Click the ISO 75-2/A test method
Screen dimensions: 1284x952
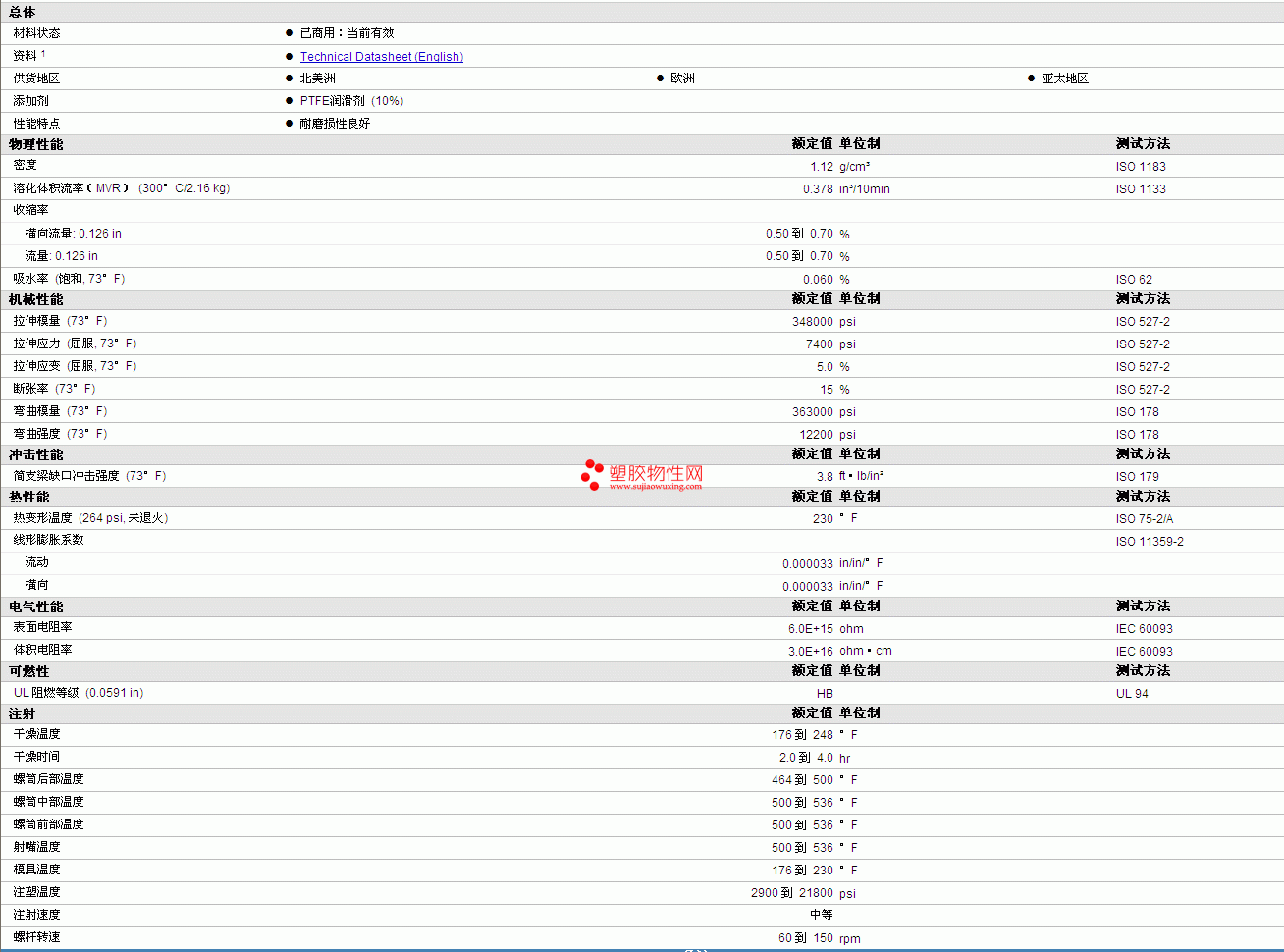tap(1144, 519)
